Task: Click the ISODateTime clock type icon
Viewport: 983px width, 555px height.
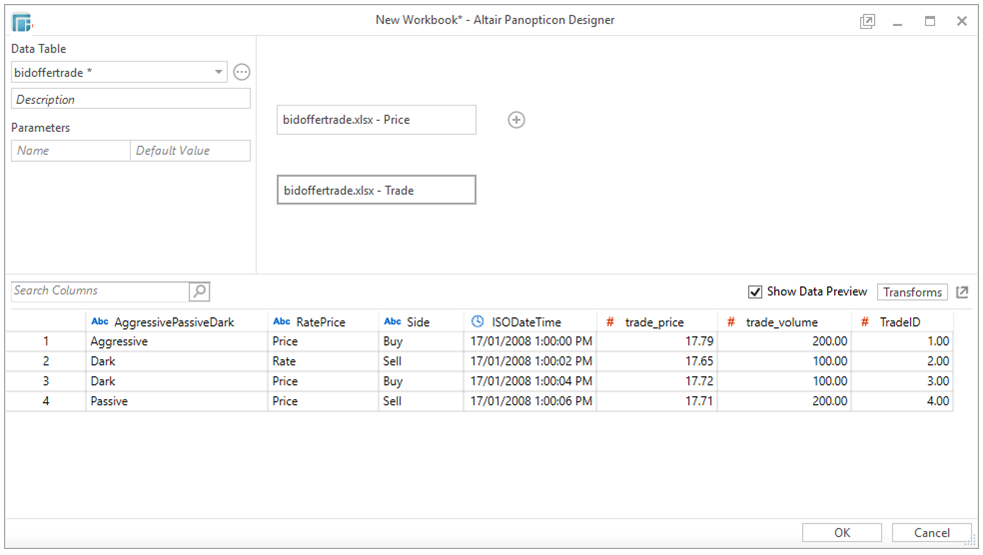Action: pos(478,322)
